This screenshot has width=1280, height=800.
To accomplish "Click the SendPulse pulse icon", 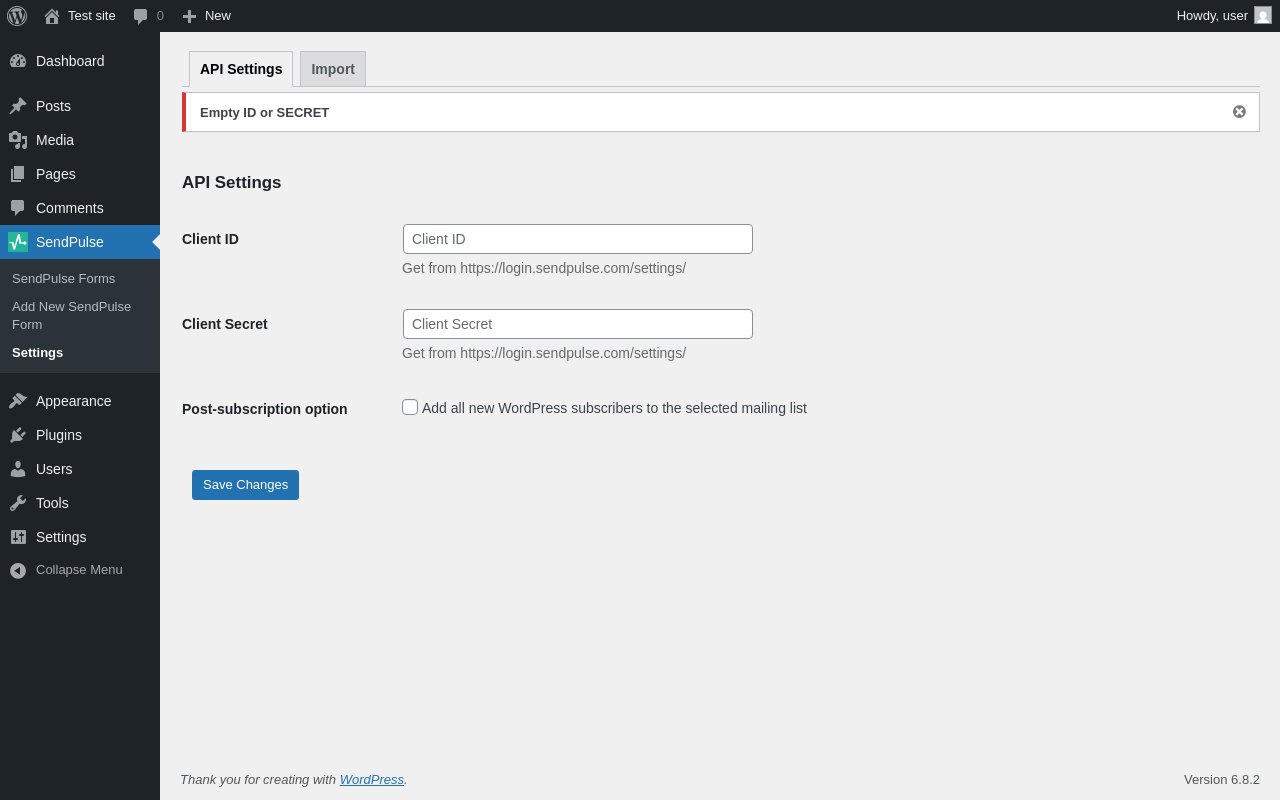I will point(18,242).
